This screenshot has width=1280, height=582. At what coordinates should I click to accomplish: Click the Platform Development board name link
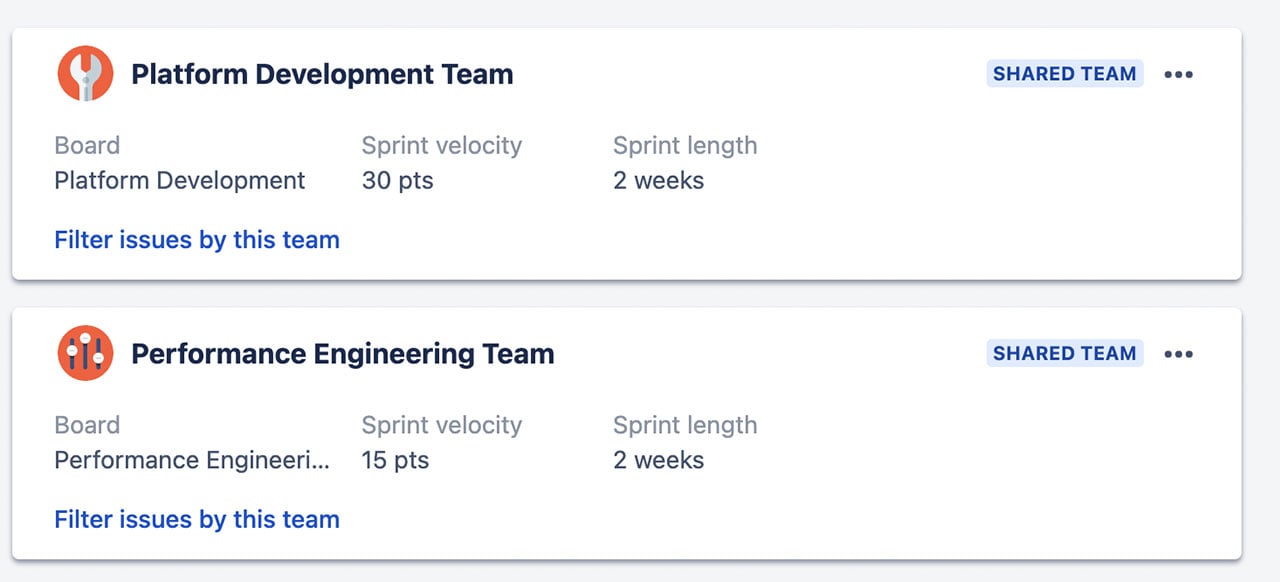point(179,181)
